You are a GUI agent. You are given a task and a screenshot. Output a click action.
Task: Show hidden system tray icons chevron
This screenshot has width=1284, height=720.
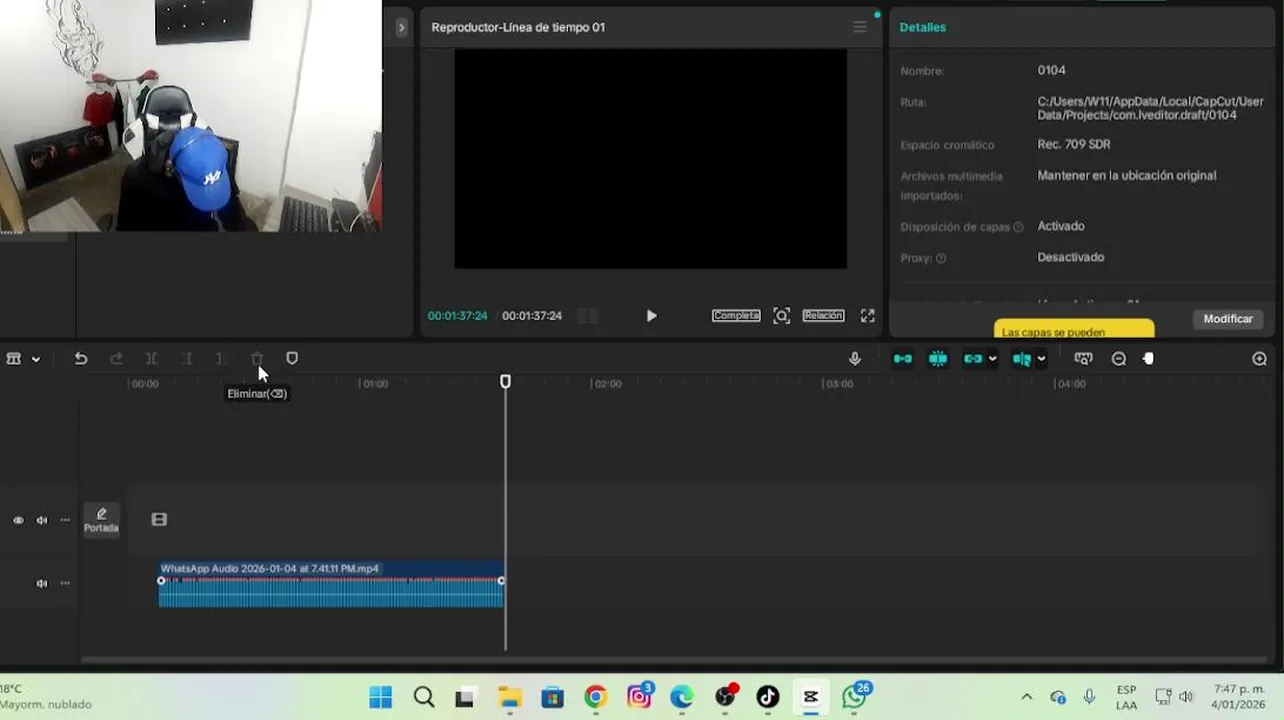click(1027, 697)
